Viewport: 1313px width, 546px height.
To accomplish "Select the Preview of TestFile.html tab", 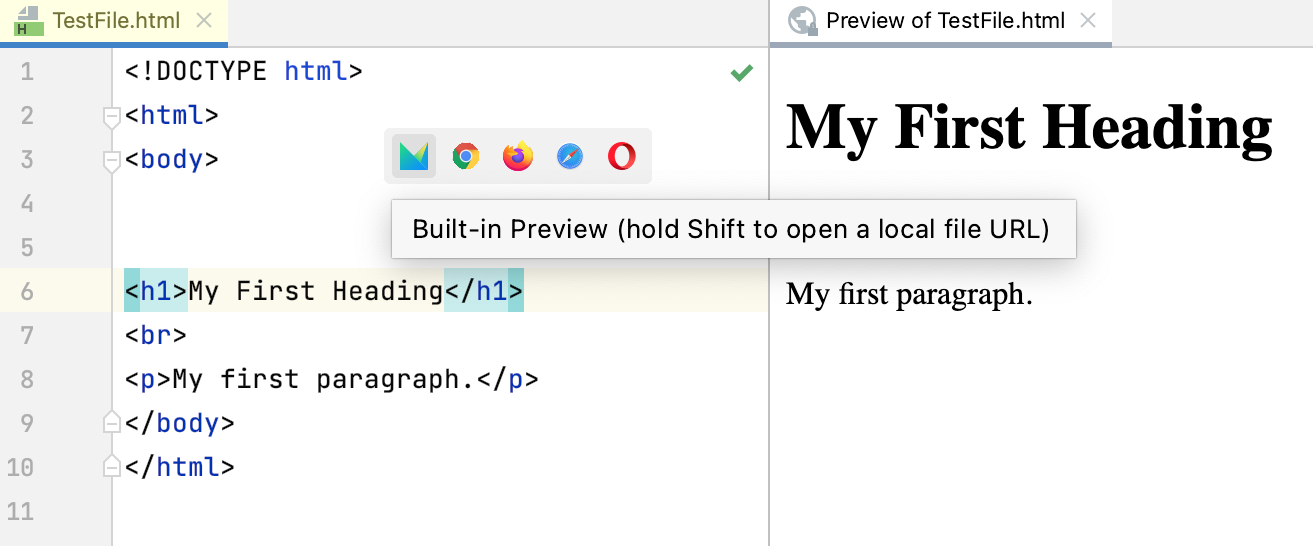I will (x=945, y=21).
